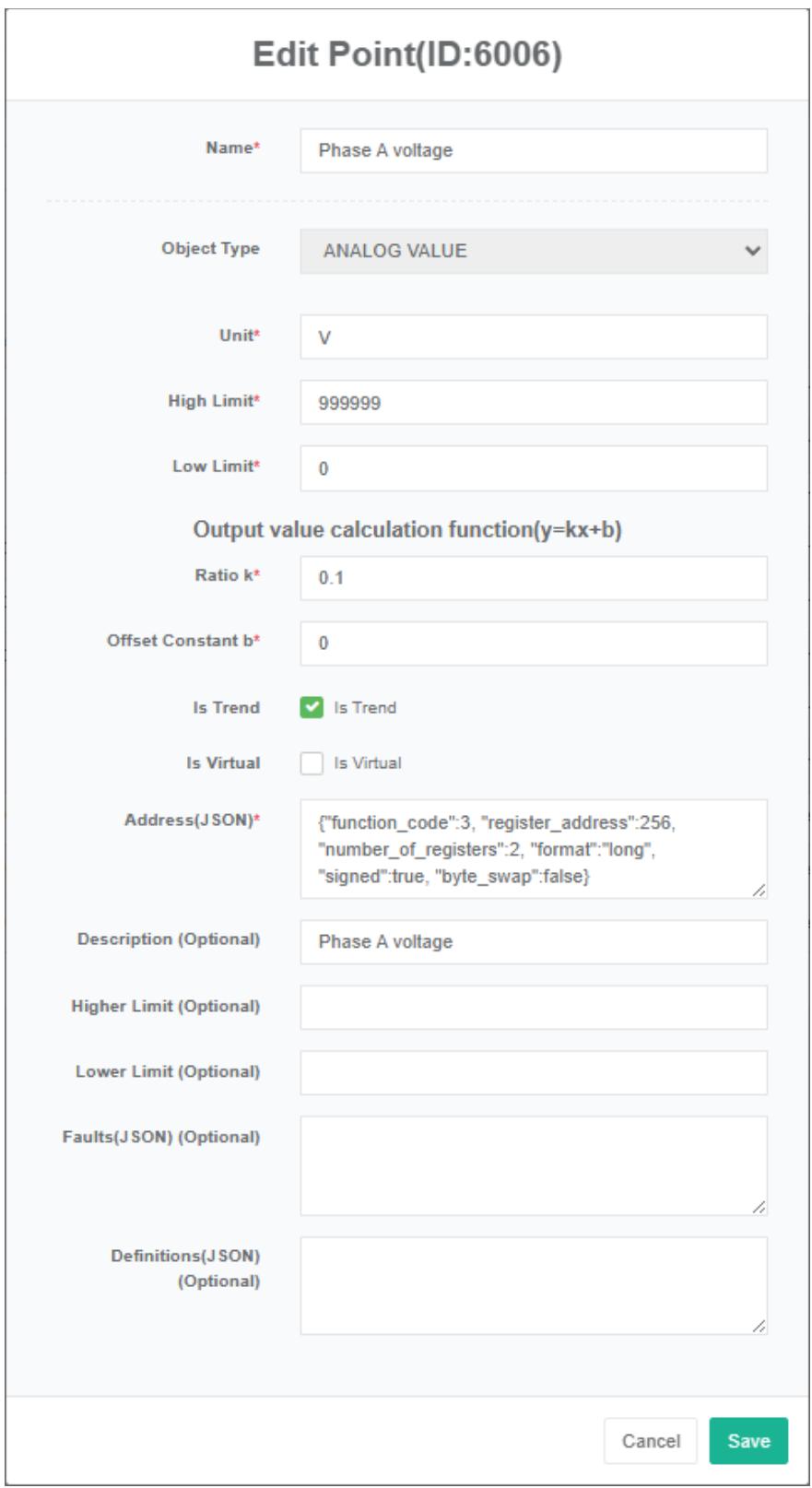Viewport: 812px width, 1488px height.
Task: Click the Name input field
Action: click(533, 150)
